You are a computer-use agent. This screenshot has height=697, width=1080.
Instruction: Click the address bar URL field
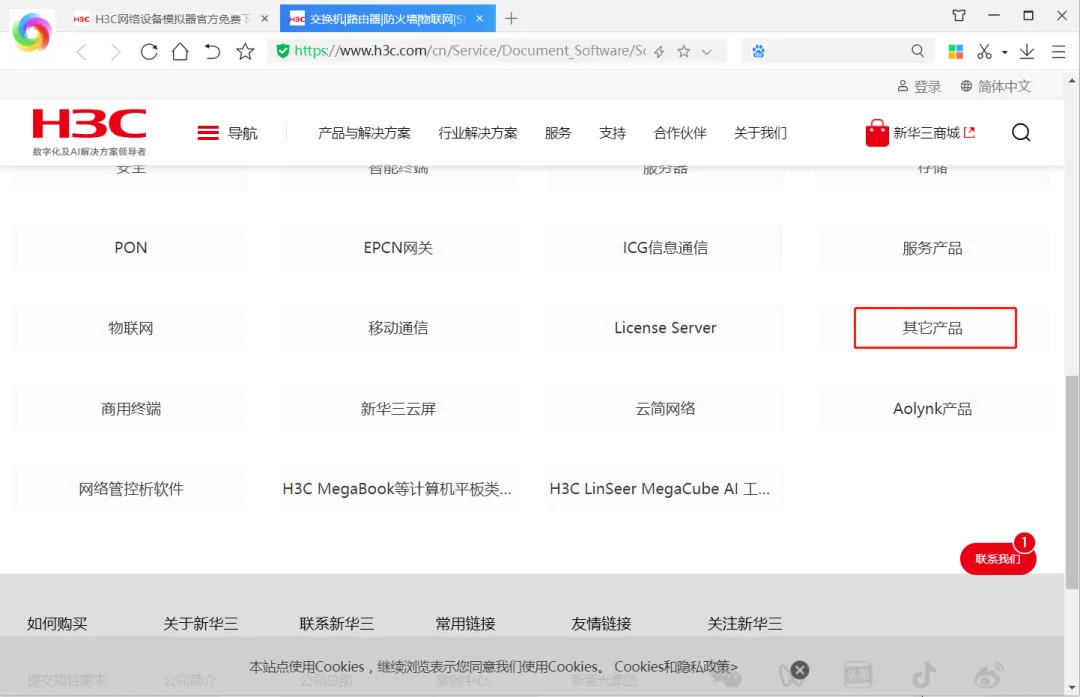470,51
